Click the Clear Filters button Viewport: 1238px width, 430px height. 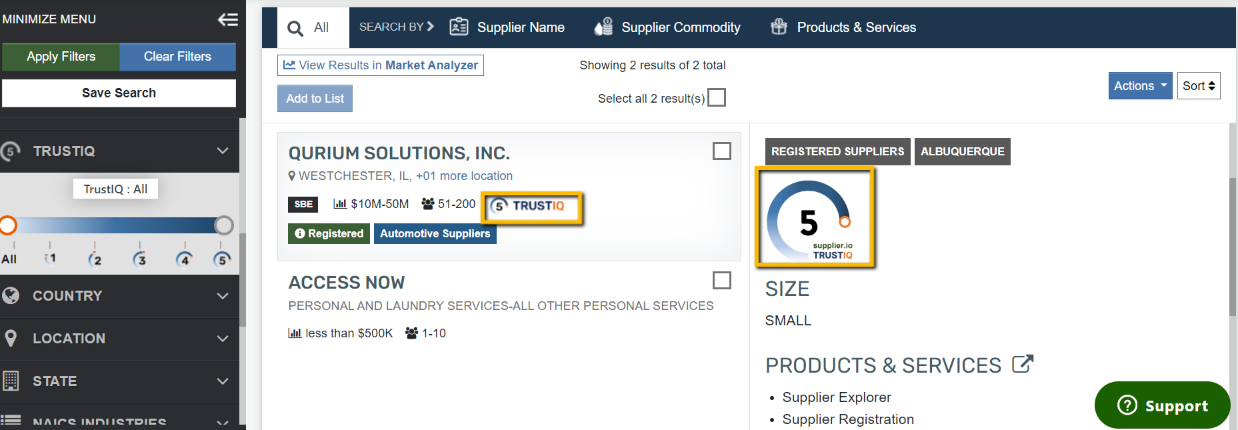tap(178, 57)
